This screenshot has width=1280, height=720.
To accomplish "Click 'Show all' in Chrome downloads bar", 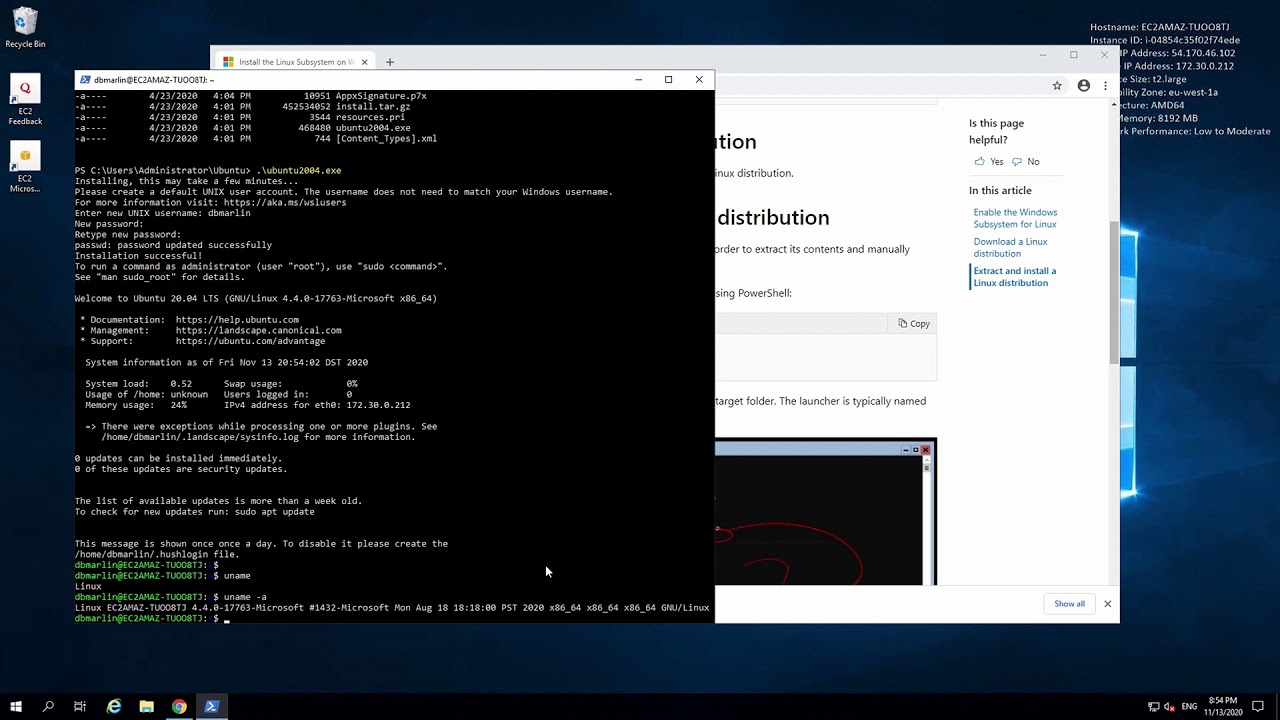I will [x=1069, y=604].
